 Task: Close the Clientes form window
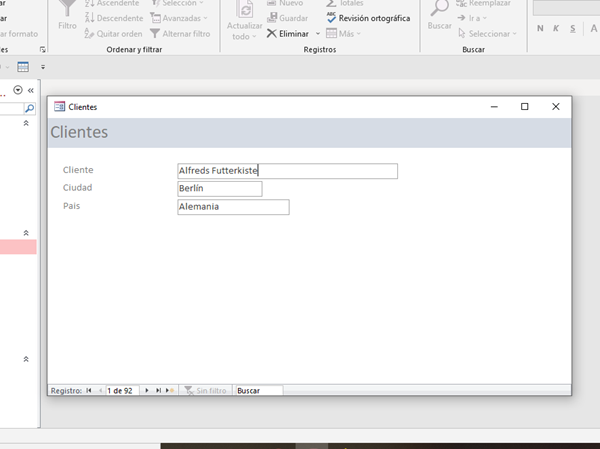point(556,107)
